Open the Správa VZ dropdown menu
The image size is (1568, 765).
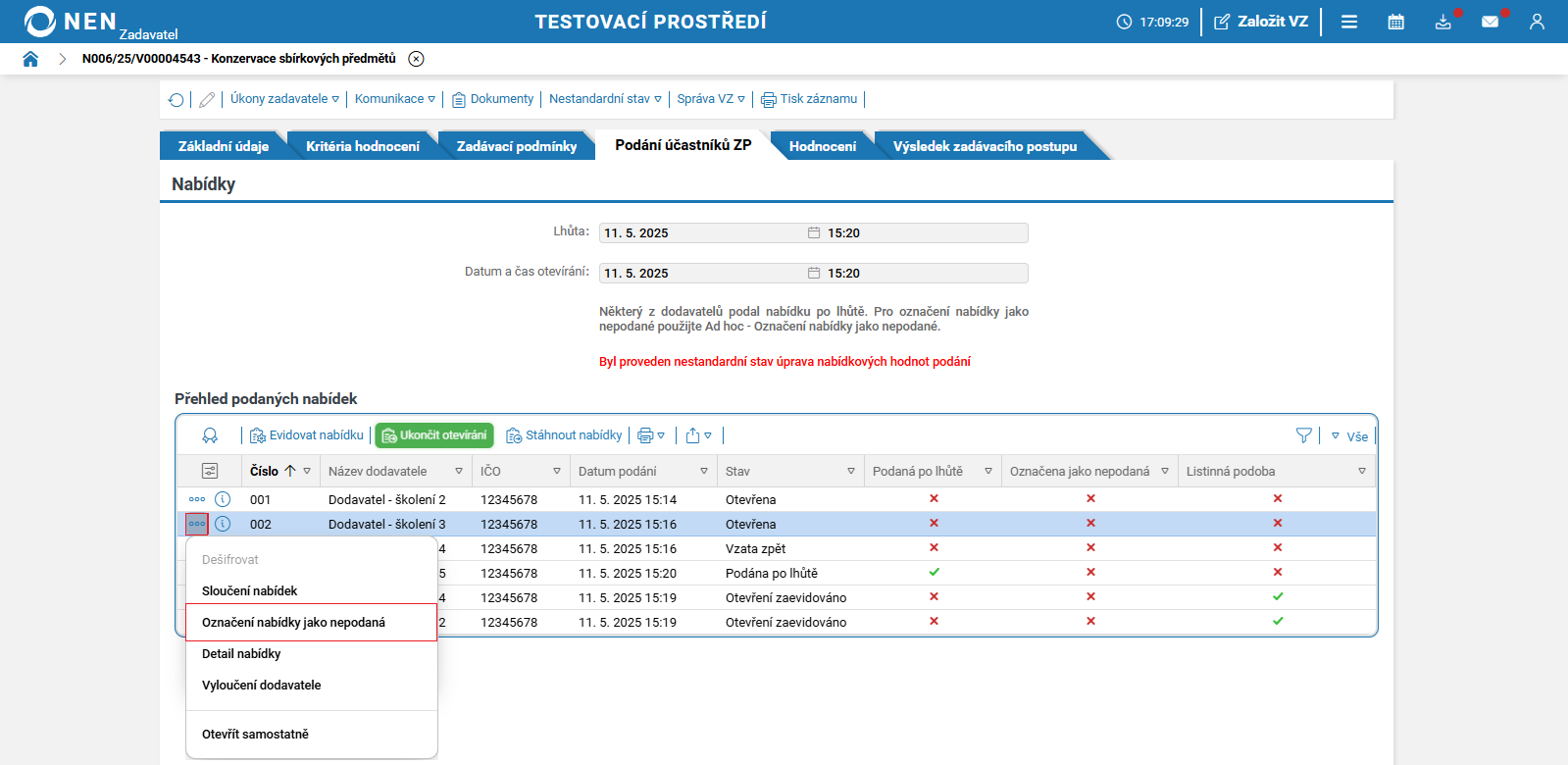[x=711, y=99]
